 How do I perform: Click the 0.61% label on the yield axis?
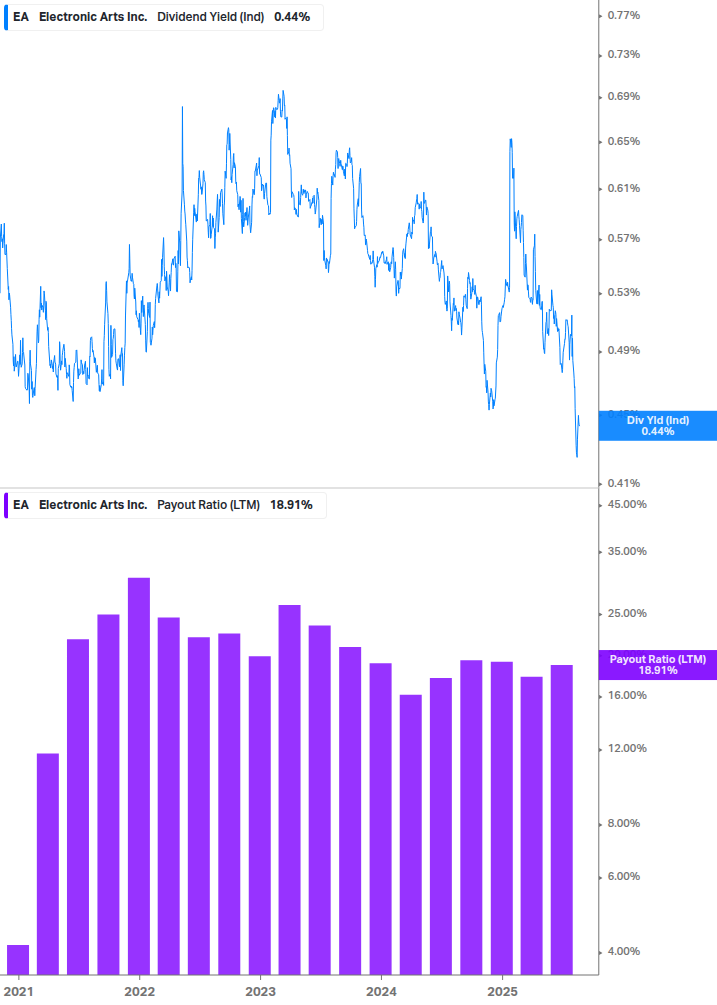623,188
